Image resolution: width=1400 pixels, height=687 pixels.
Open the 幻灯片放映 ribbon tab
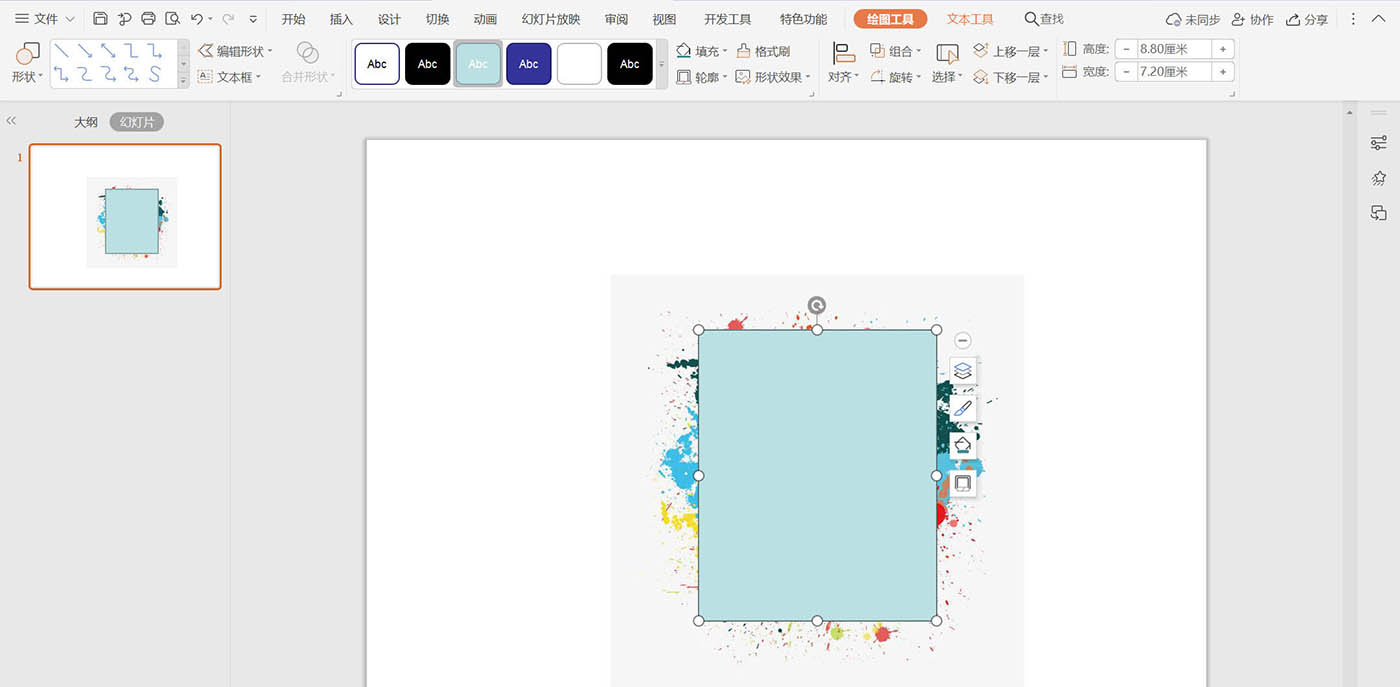coord(551,19)
